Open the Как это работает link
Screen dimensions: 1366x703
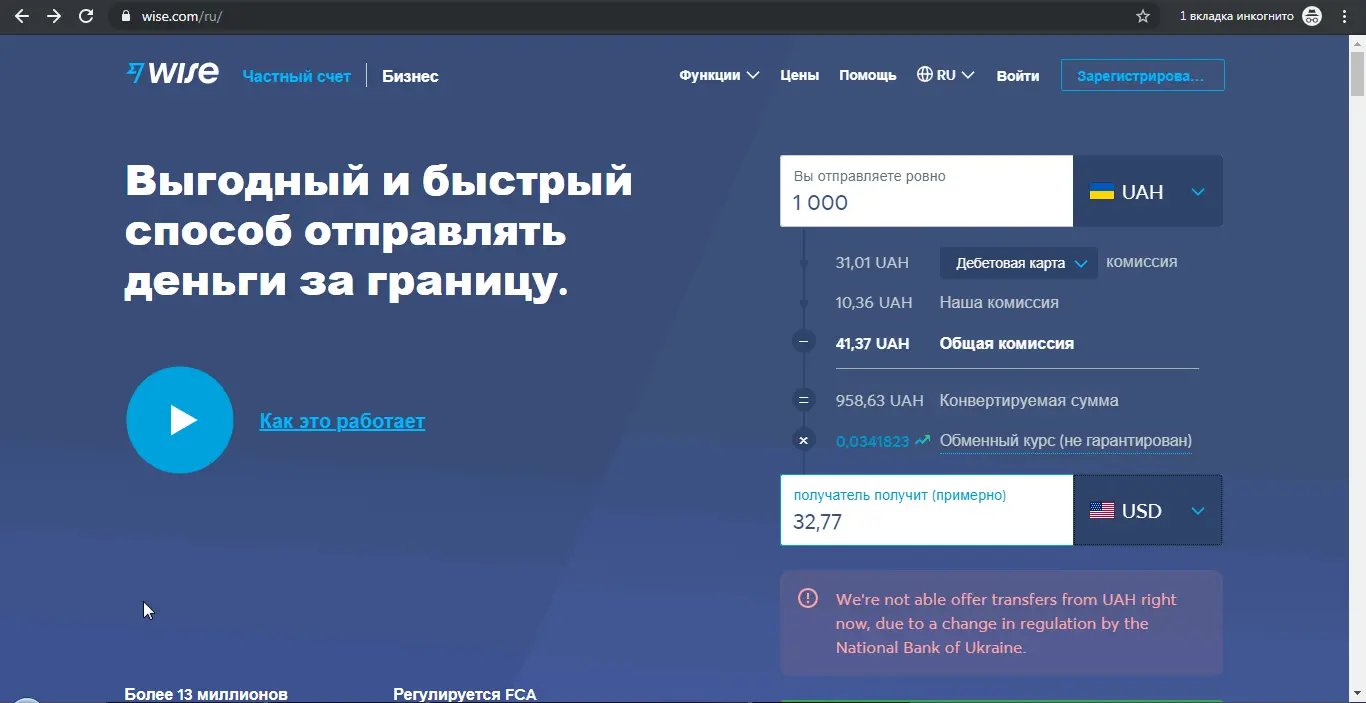tap(342, 421)
